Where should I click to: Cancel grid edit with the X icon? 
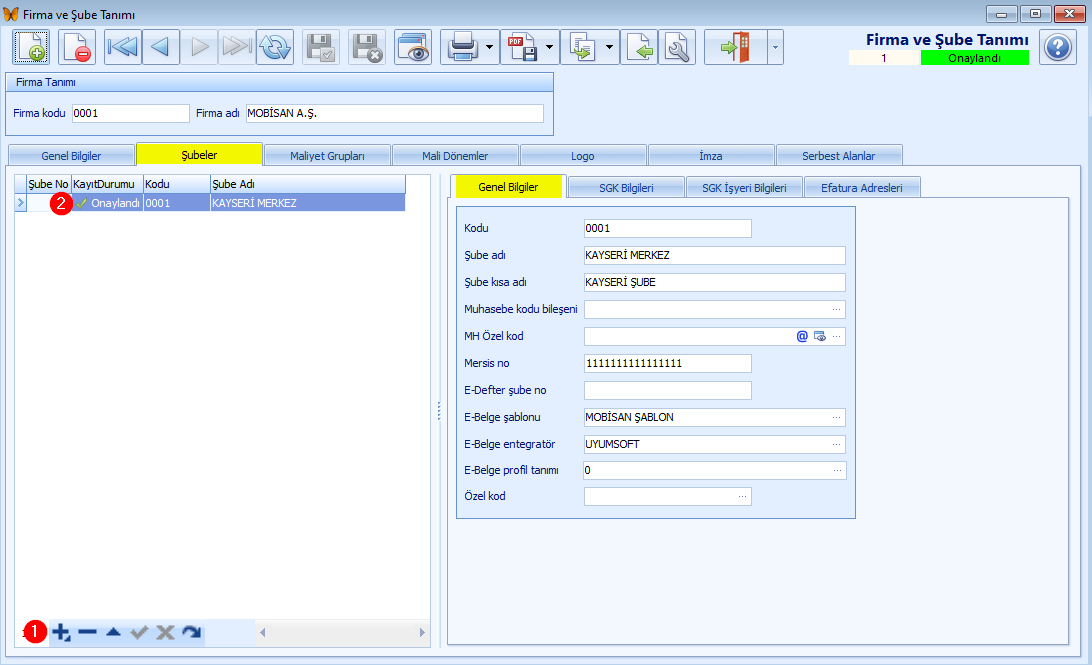pos(165,632)
